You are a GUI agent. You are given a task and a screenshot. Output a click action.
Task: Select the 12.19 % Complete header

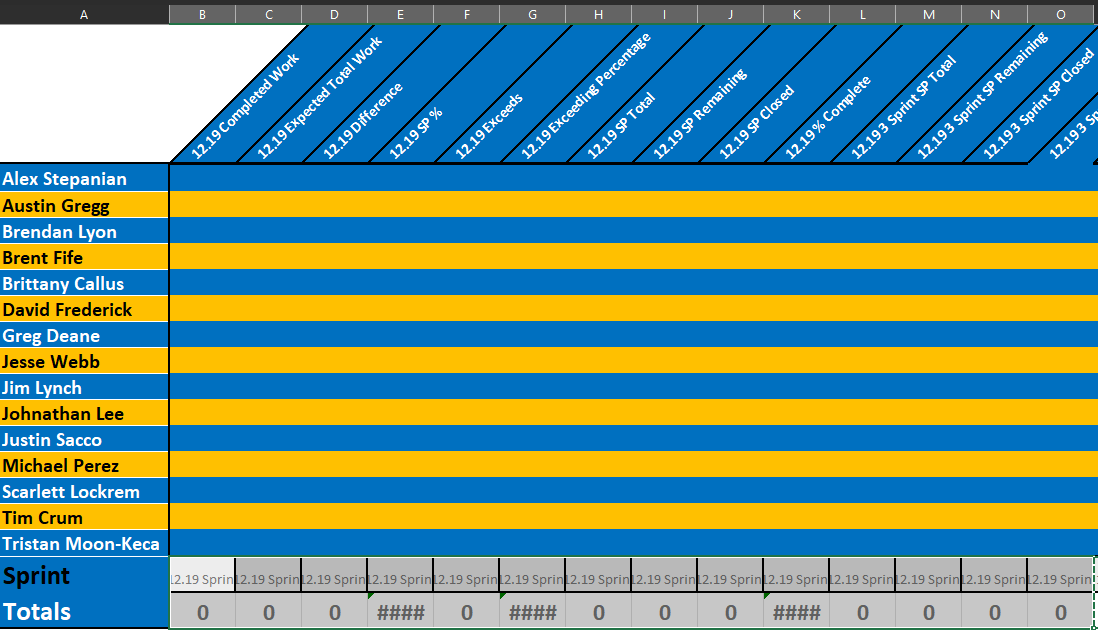click(x=828, y=116)
